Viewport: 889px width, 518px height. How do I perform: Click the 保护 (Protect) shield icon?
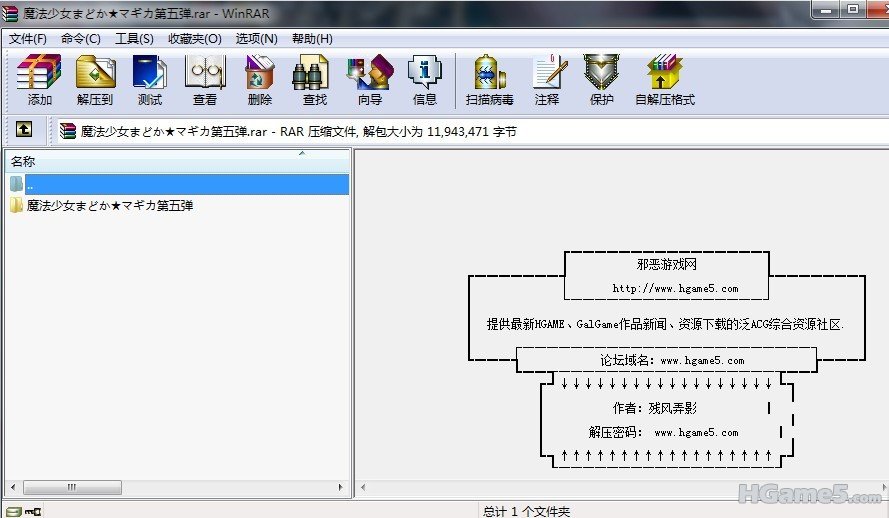602,79
